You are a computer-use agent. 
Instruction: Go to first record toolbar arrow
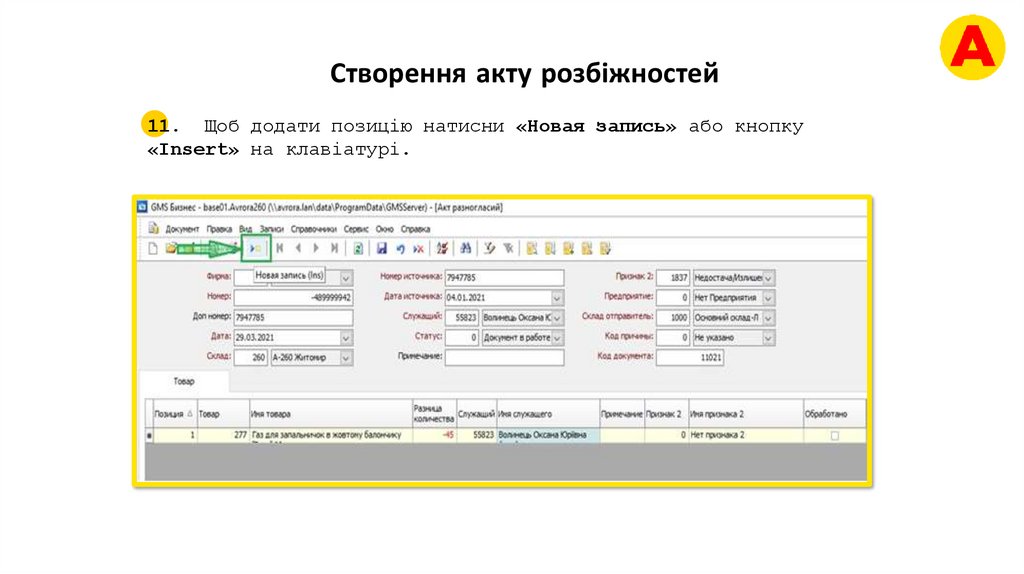click(x=280, y=248)
